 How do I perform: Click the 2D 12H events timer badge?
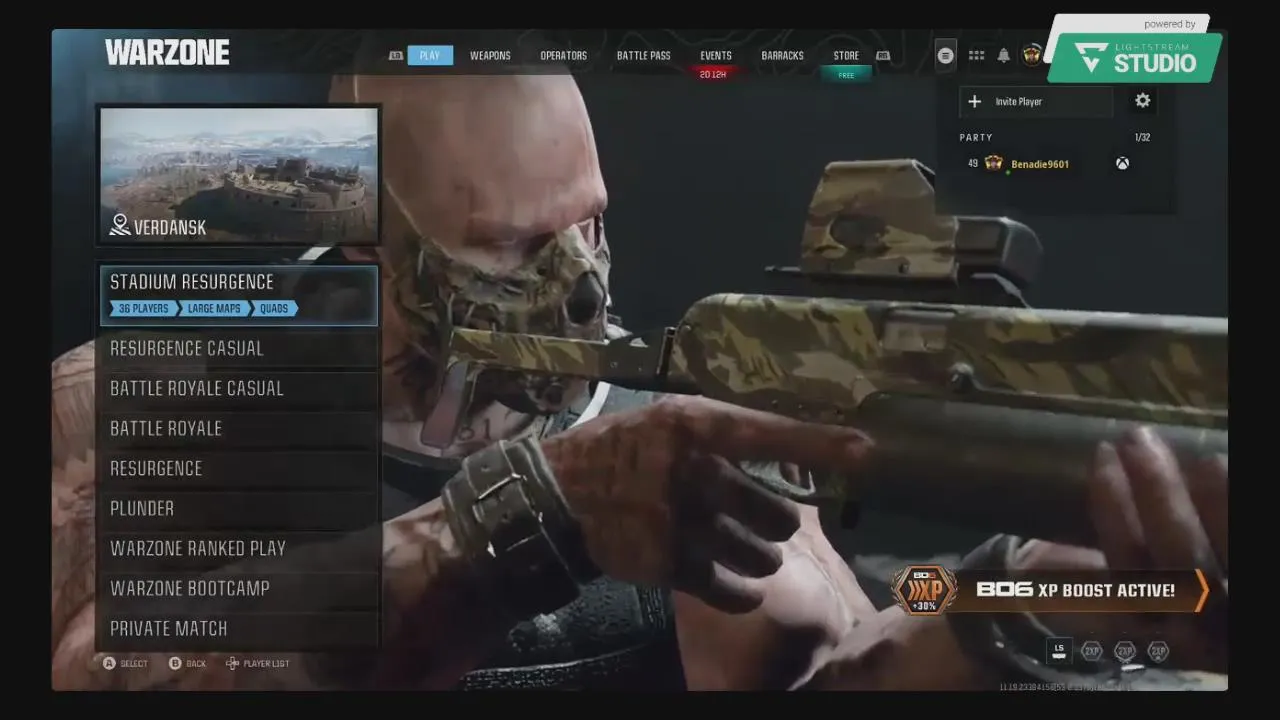713,75
